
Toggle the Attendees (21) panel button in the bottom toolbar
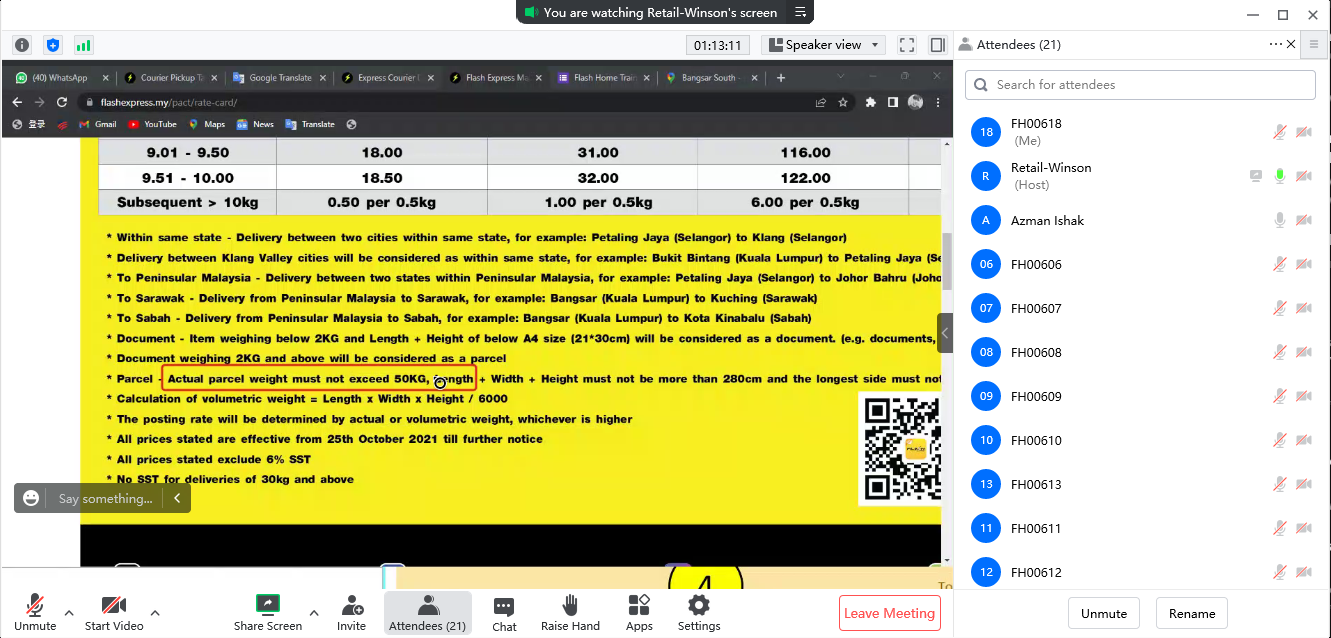428,613
